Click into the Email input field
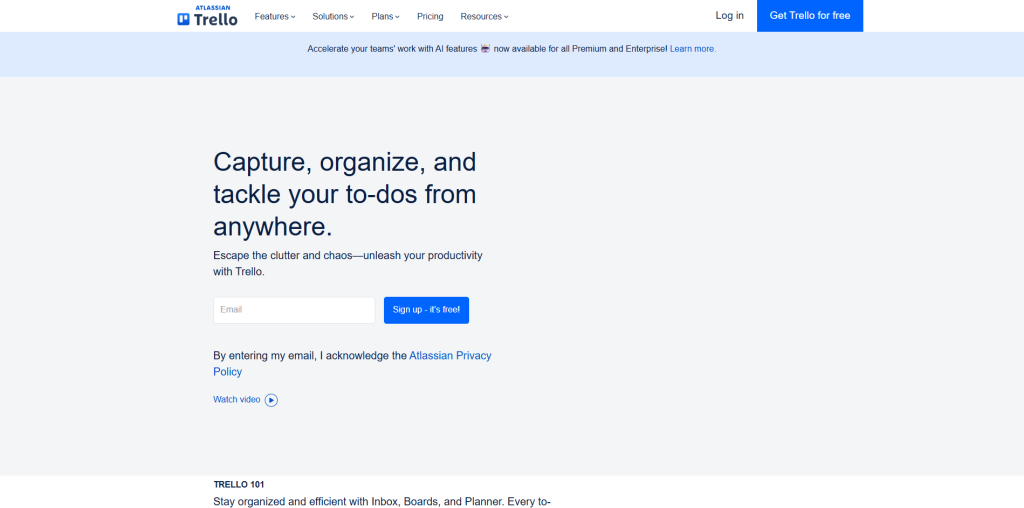This screenshot has height=508, width=1024. click(x=294, y=310)
